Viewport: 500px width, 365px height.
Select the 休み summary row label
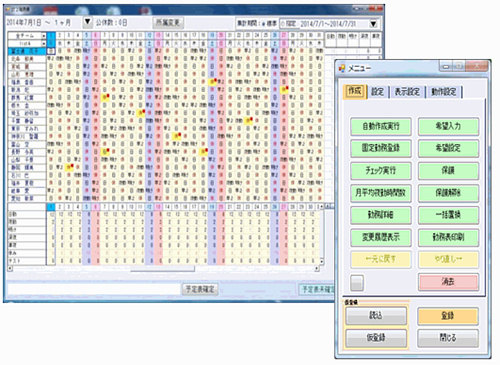click(x=27, y=253)
